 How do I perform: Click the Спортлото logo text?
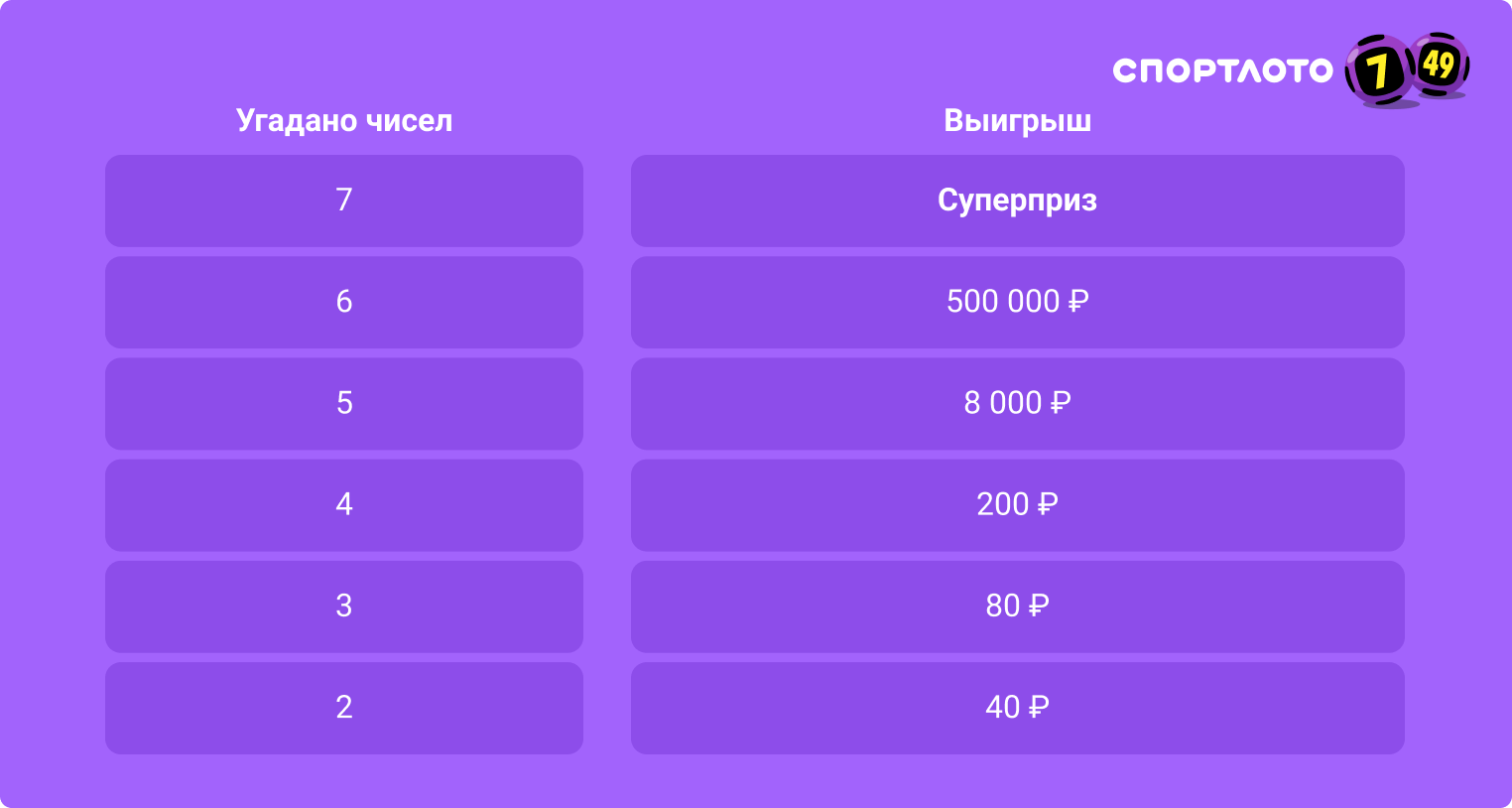[x=1222, y=70]
